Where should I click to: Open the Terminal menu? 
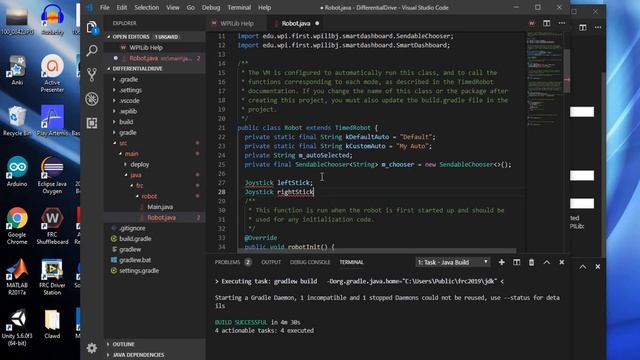pos(239,7)
